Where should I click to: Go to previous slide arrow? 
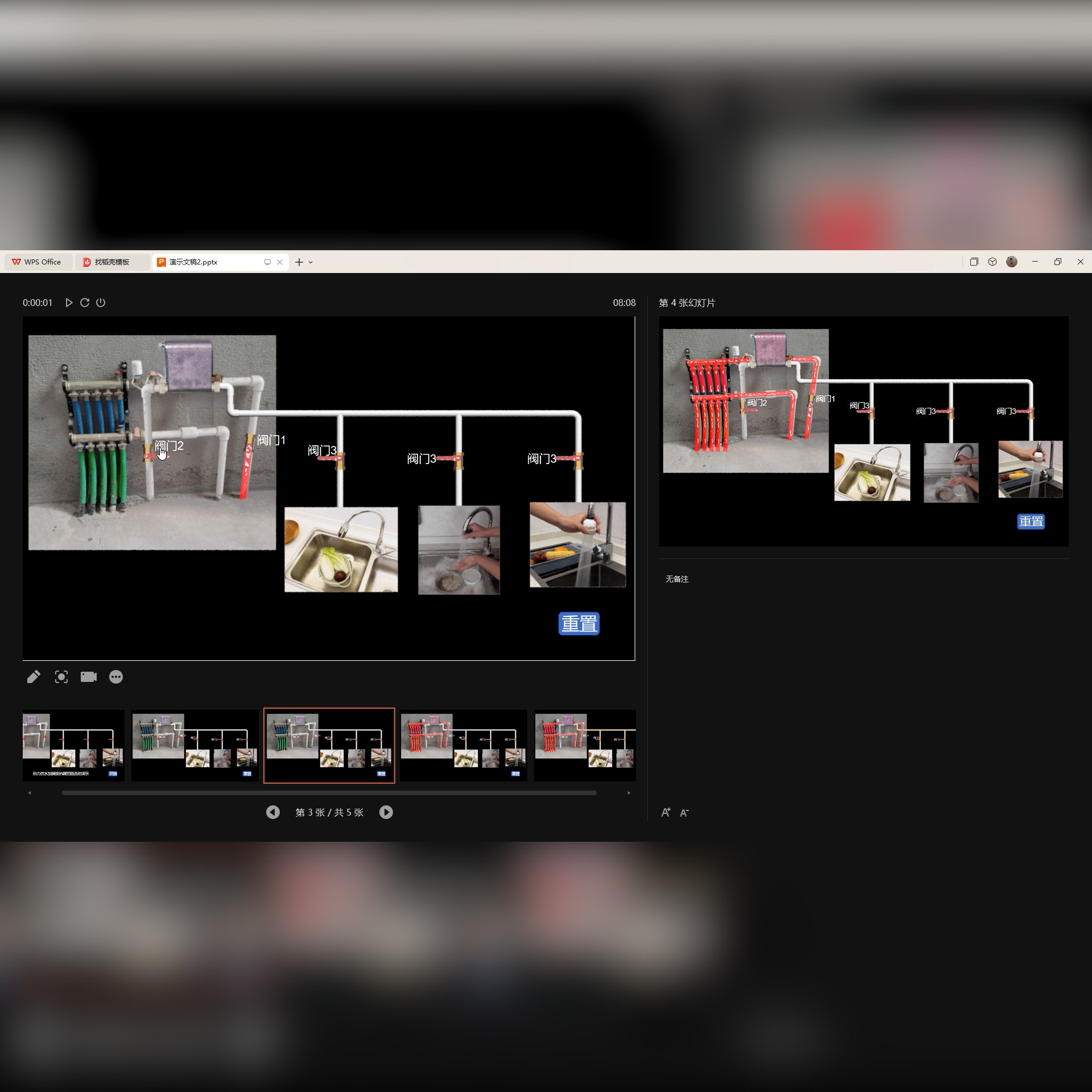(x=273, y=812)
